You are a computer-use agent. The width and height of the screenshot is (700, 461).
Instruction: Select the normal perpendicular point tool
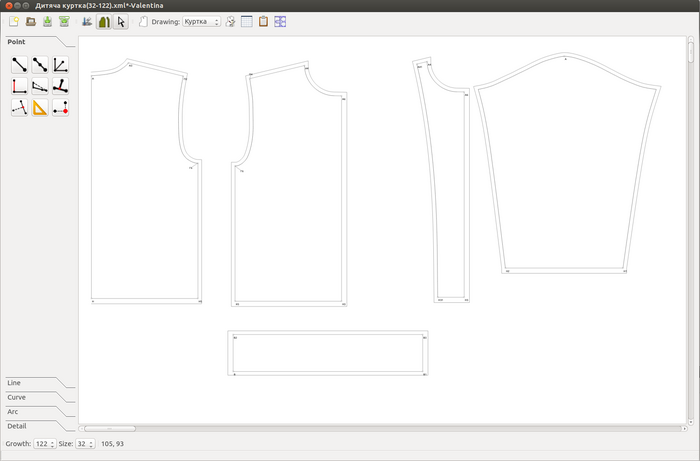click(19, 86)
